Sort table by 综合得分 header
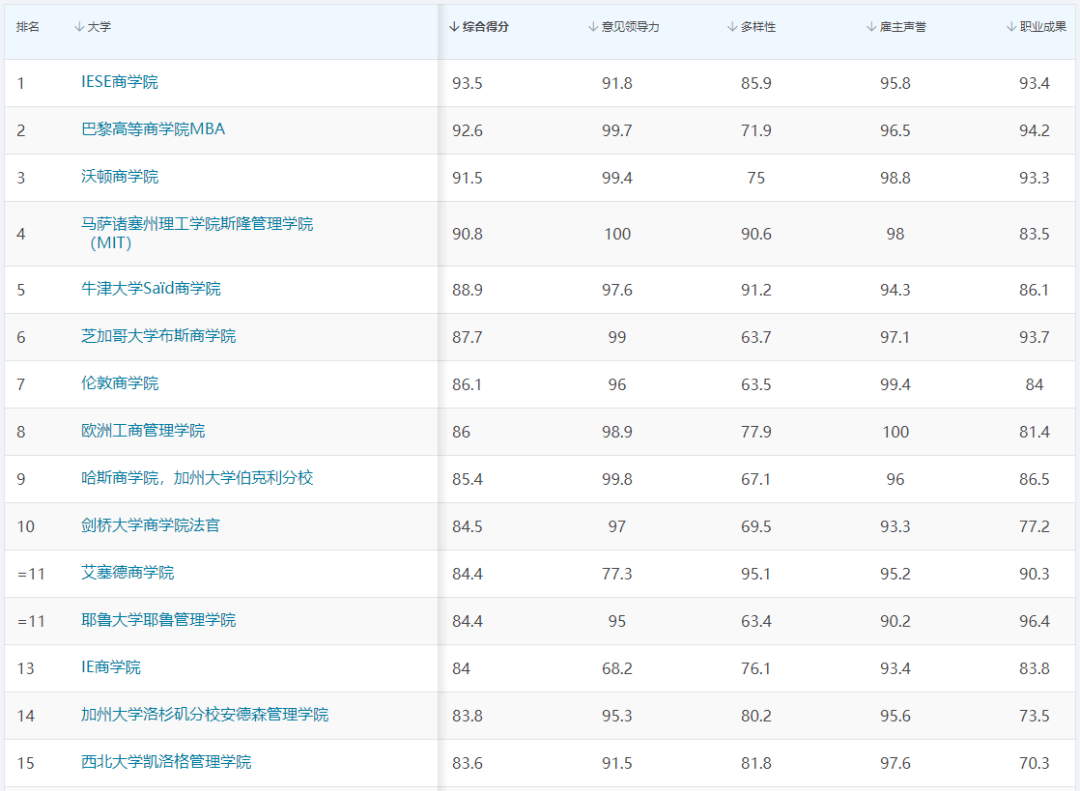1080x791 pixels. (x=484, y=27)
